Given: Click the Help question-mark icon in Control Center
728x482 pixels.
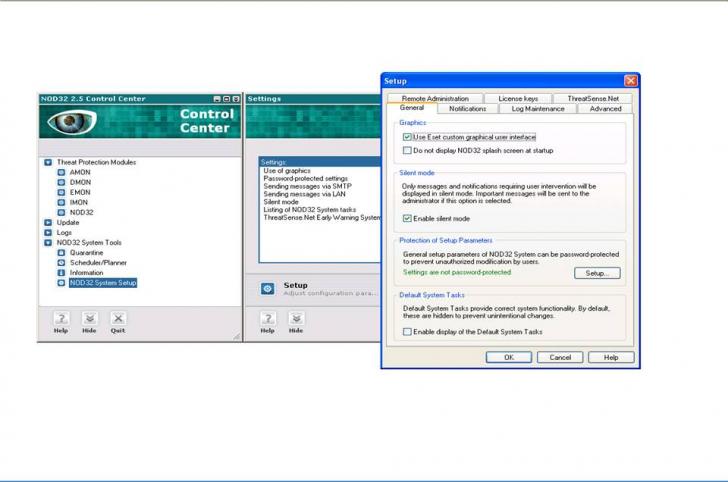Looking at the screenshot, I should tap(61, 319).
